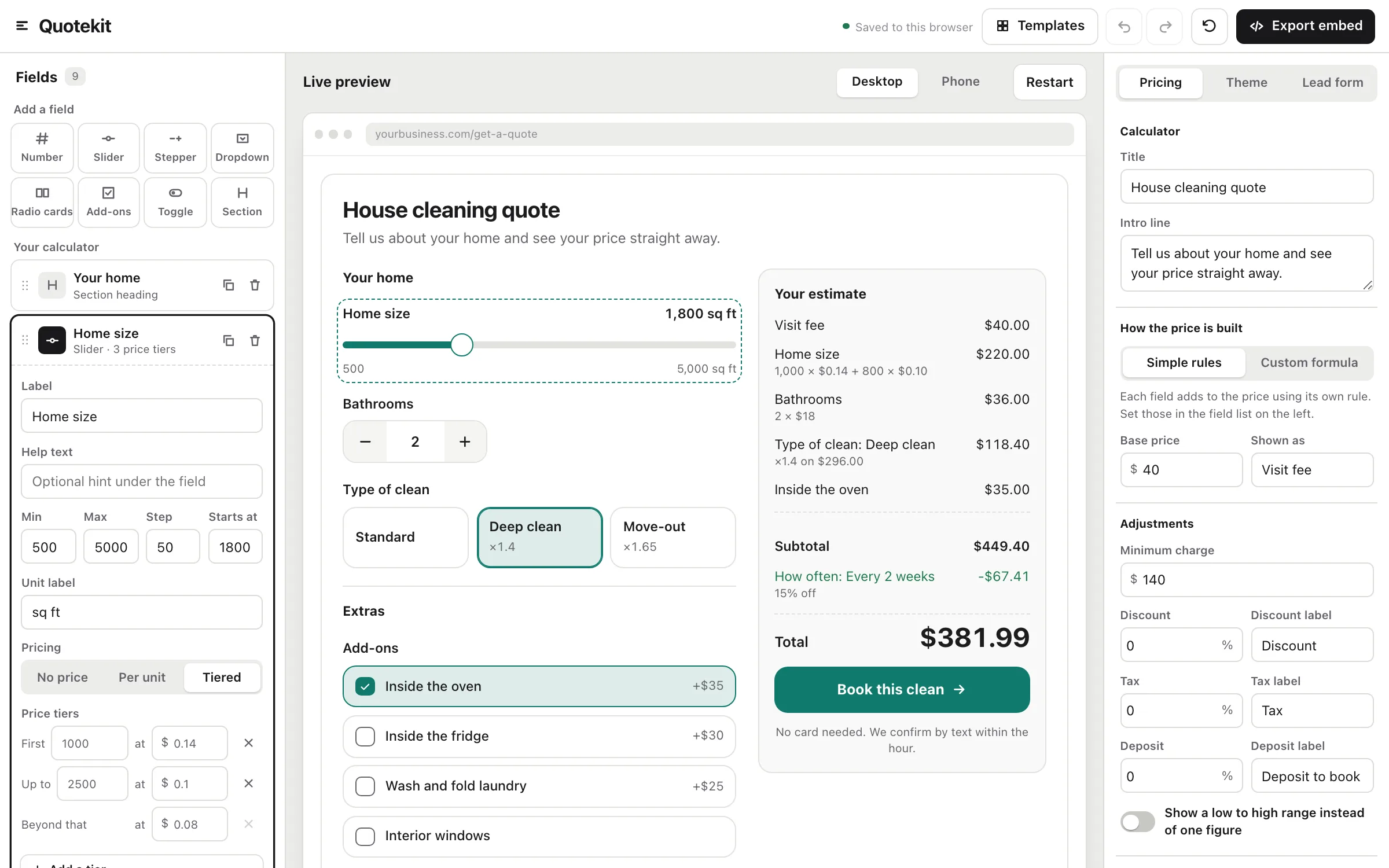Click the Export embed button

click(x=1305, y=26)
